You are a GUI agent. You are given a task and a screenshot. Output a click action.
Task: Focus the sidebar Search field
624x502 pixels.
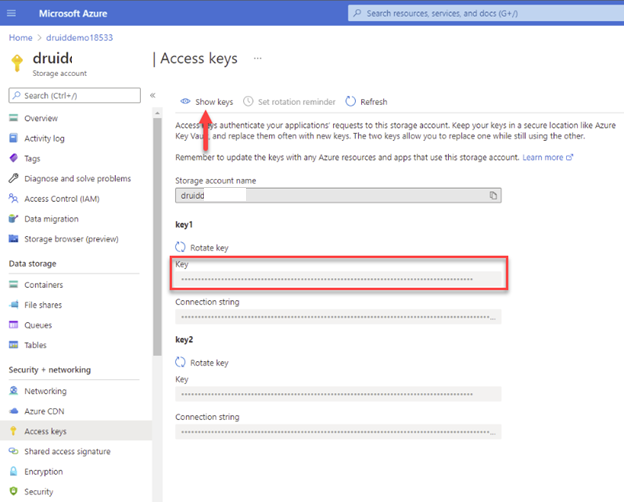coord(73,95)
